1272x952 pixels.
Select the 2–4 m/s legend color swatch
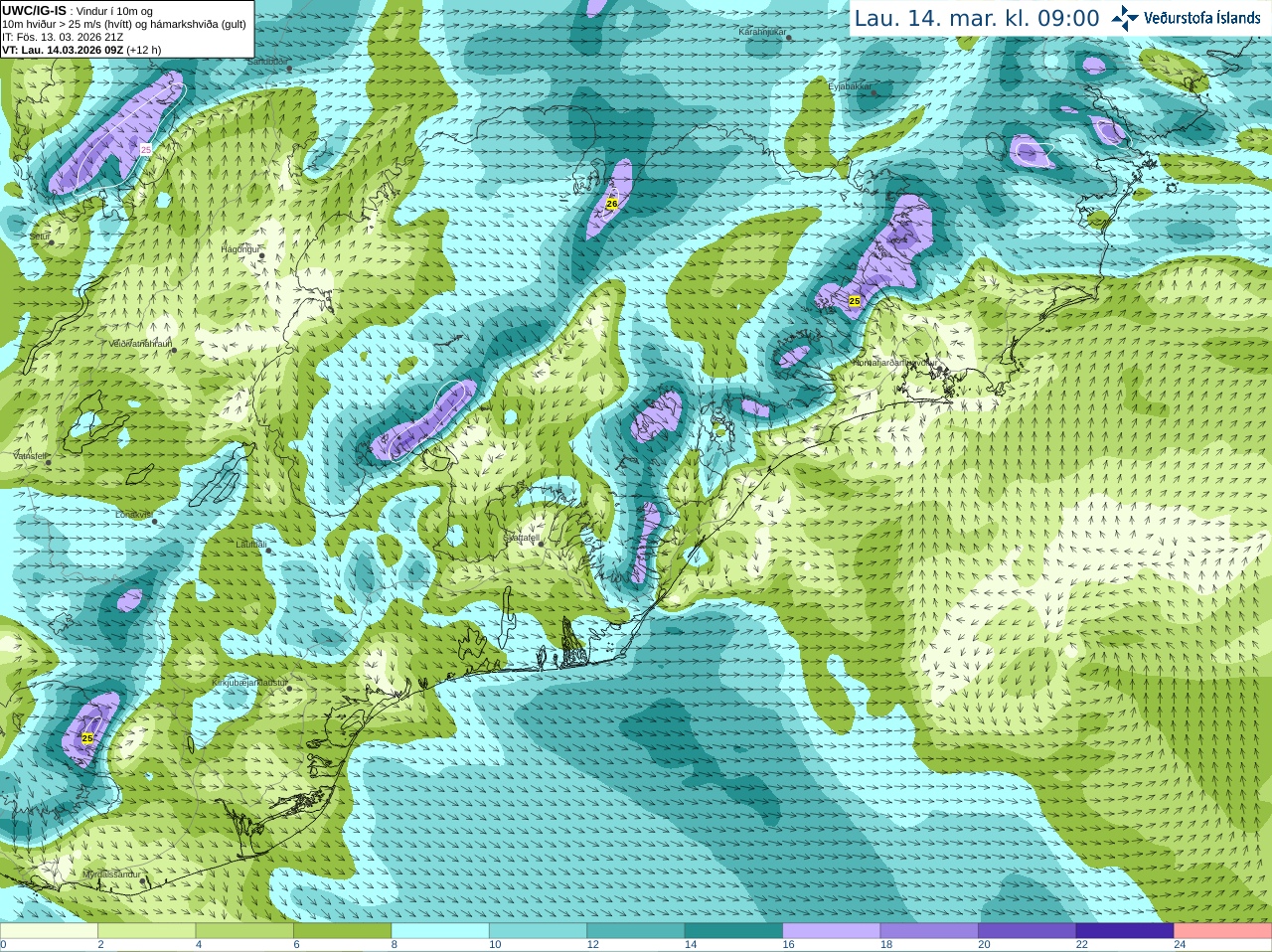click(146, 930)
